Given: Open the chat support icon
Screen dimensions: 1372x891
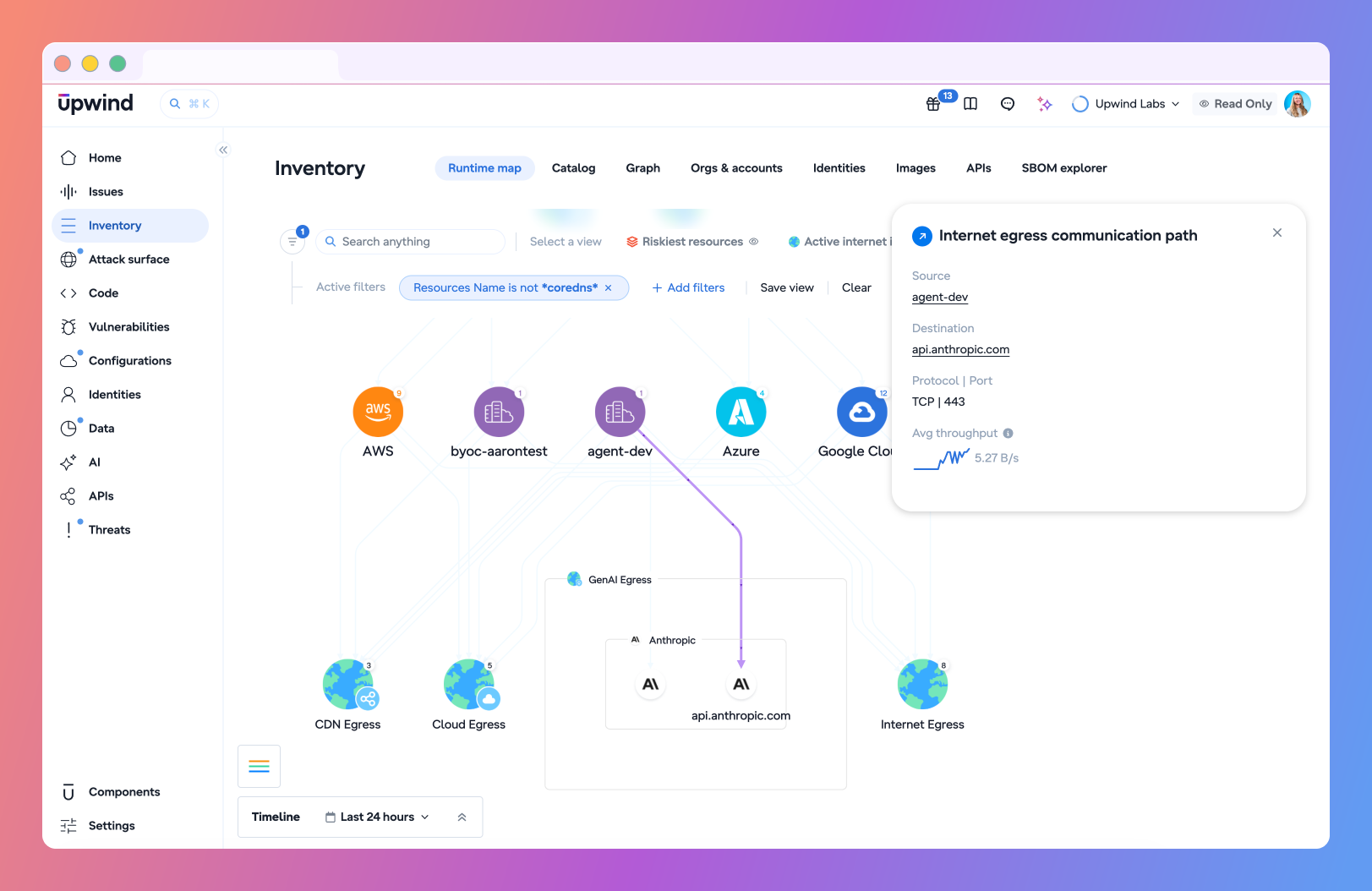Looking at the screenshot, I should (x=1008, y=104).
